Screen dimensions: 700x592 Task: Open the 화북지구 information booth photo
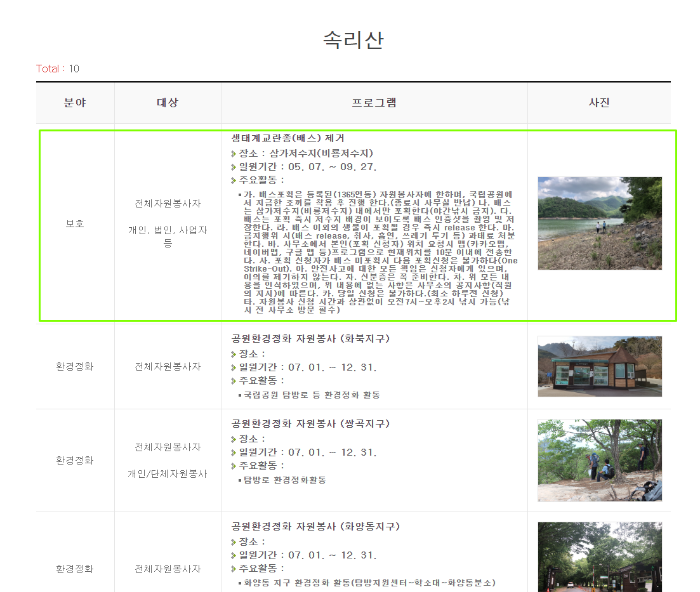600,367
